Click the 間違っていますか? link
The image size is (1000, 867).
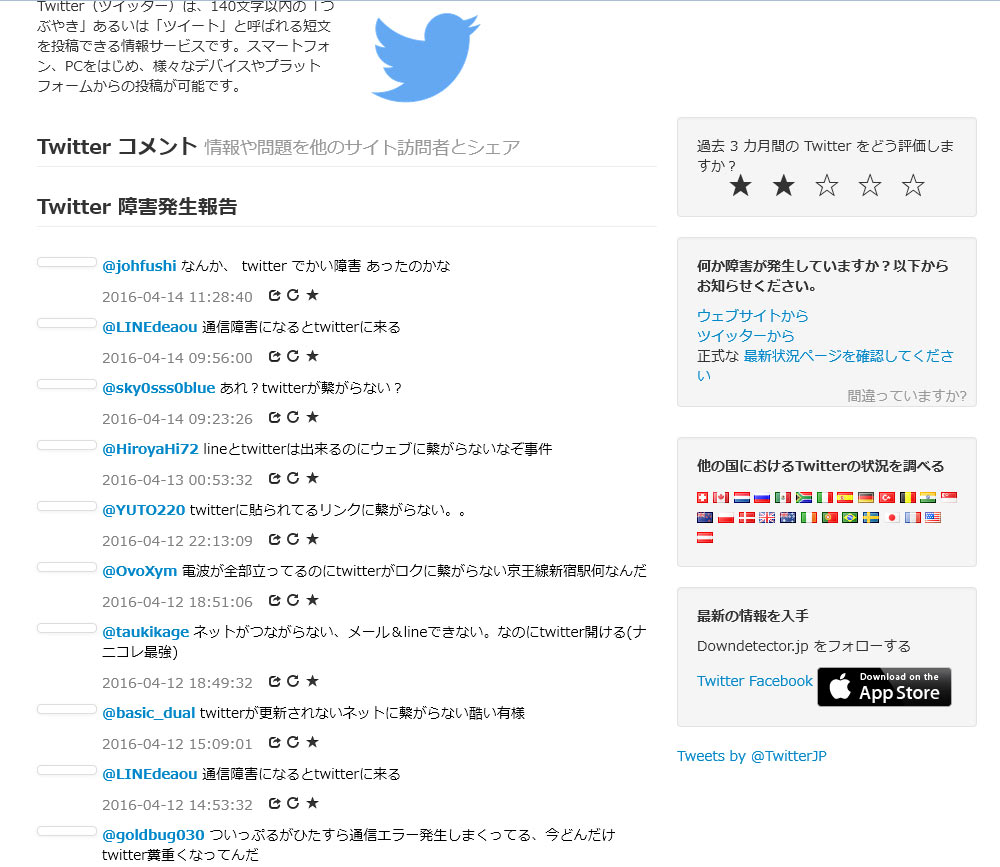coord(907,396)
